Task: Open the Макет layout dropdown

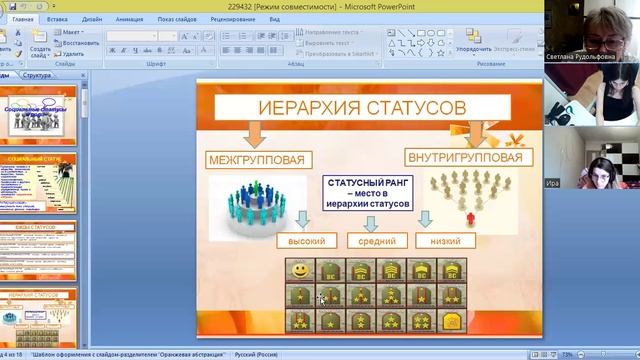Action: click(69, 32)
